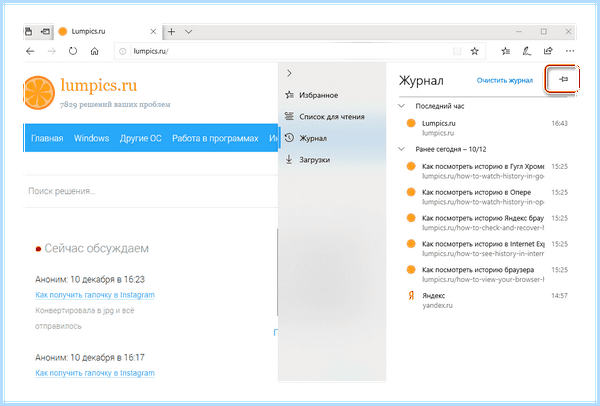Click the forward navigation arrow
This screenshot has width=600, height=406.
coord(52,51)
